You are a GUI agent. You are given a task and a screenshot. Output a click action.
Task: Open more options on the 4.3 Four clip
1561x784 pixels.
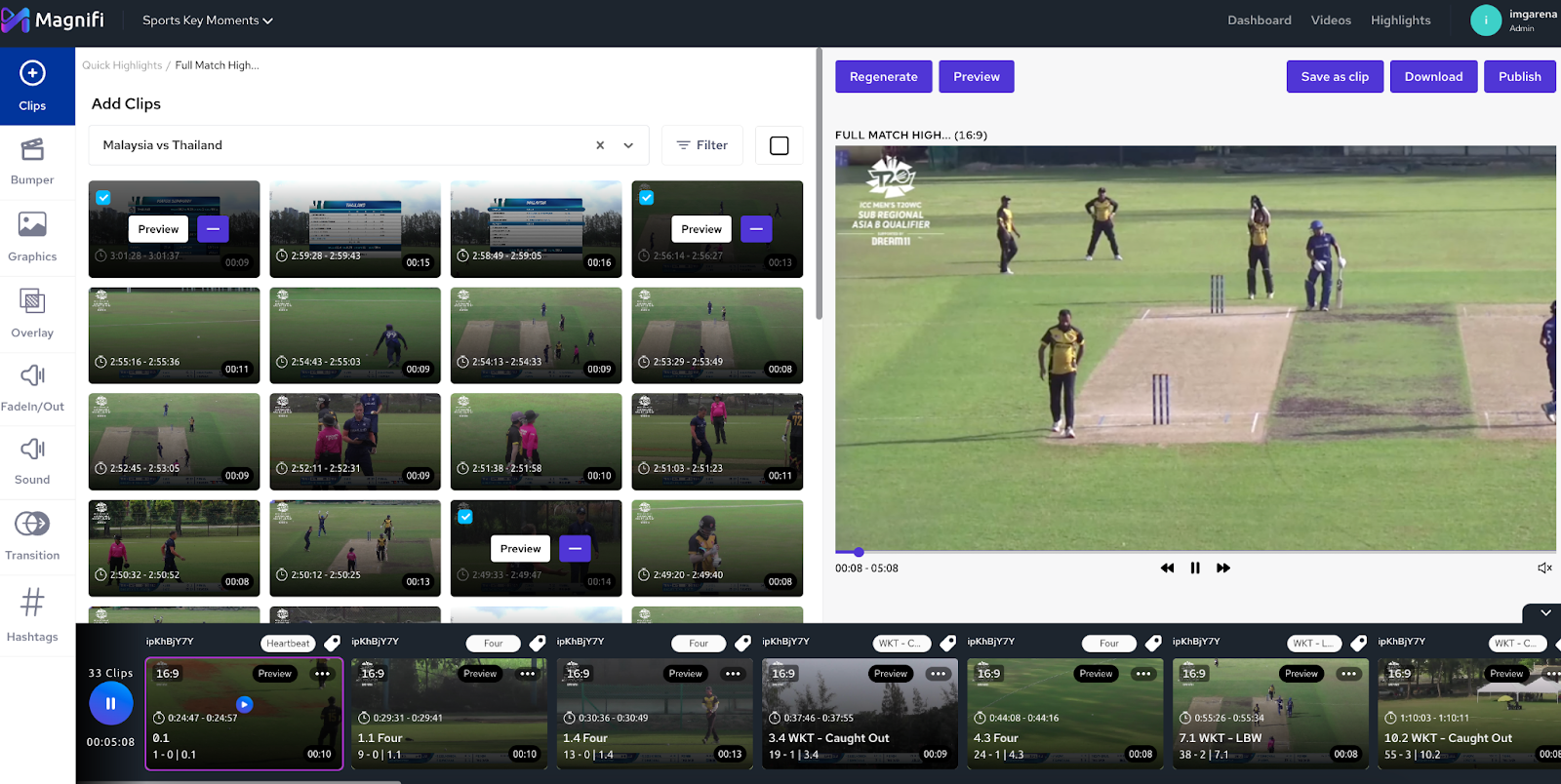1143,674
